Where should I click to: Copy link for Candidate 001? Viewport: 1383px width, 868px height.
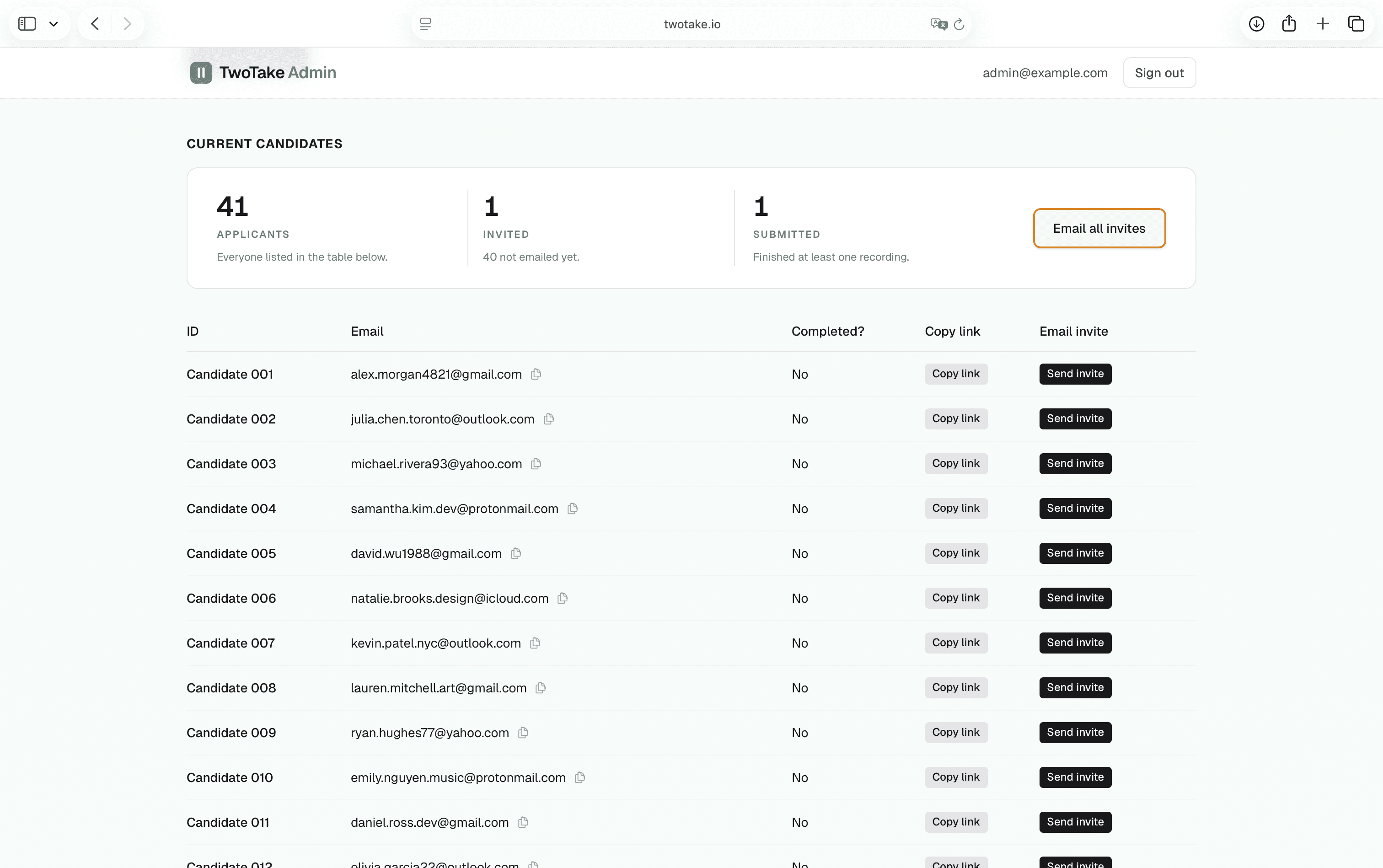pos(956,374)
